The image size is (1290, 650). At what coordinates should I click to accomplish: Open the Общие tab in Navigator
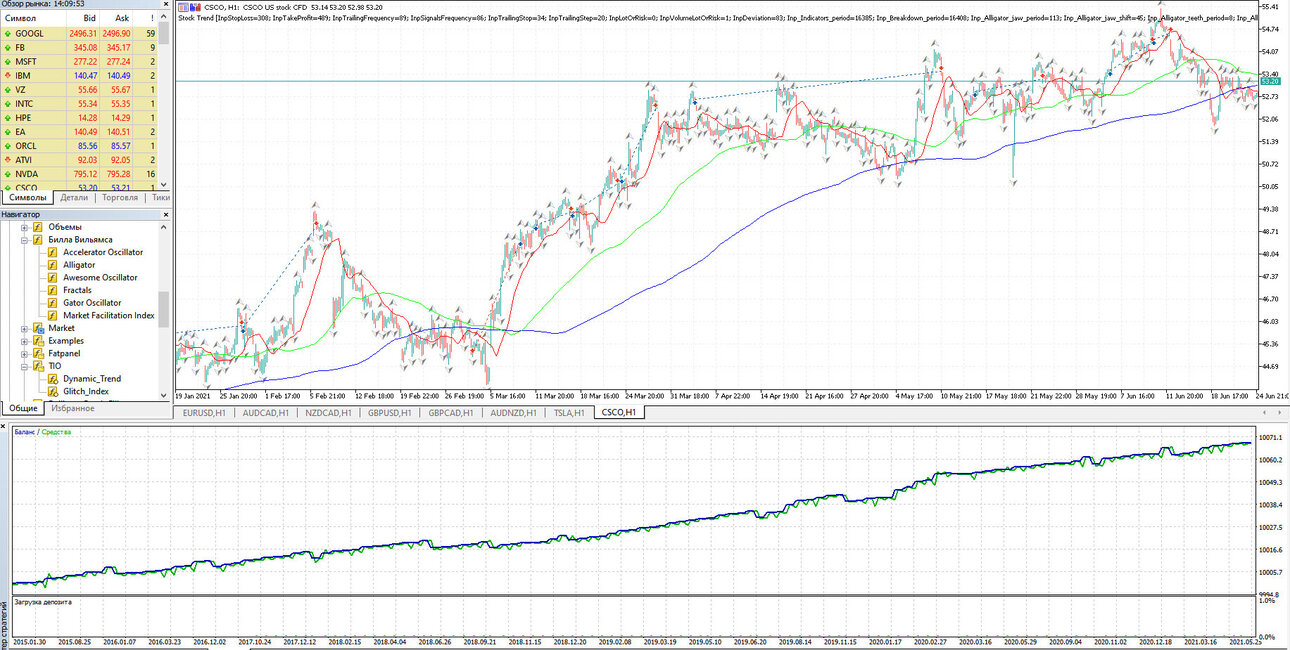coord(22,409)
